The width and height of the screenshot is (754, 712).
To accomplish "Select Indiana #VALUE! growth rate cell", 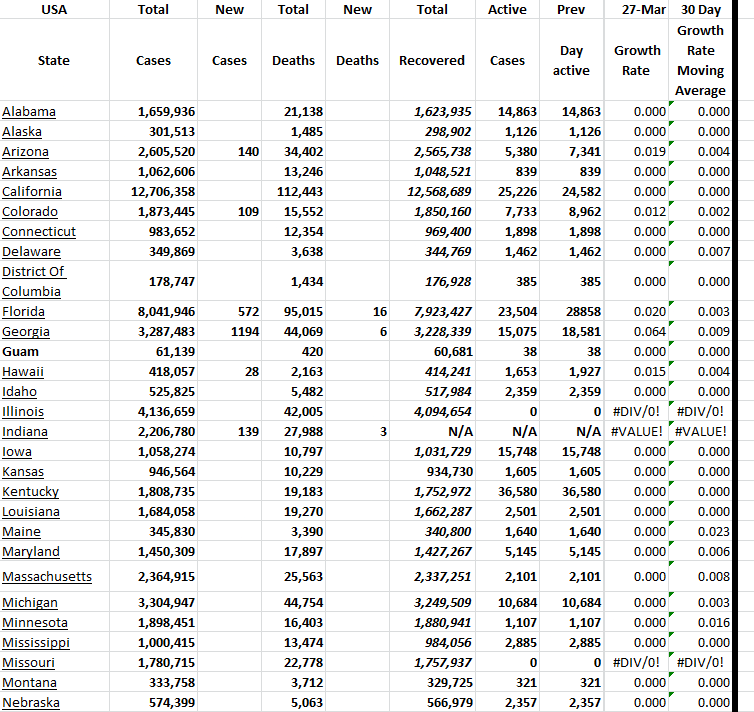I will coord(637,431).
